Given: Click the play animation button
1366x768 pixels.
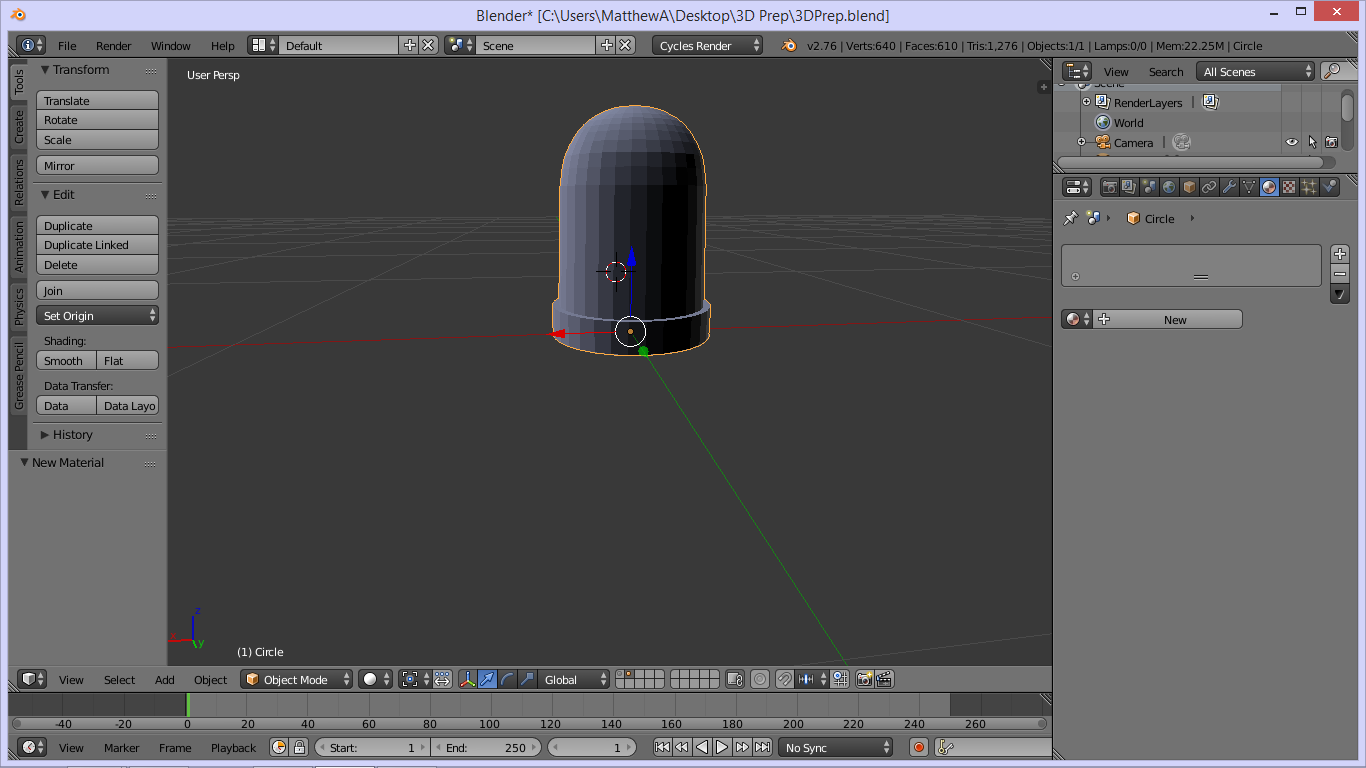Looking at the screenshot, I should pyautogui.click(x=722, y=747).
